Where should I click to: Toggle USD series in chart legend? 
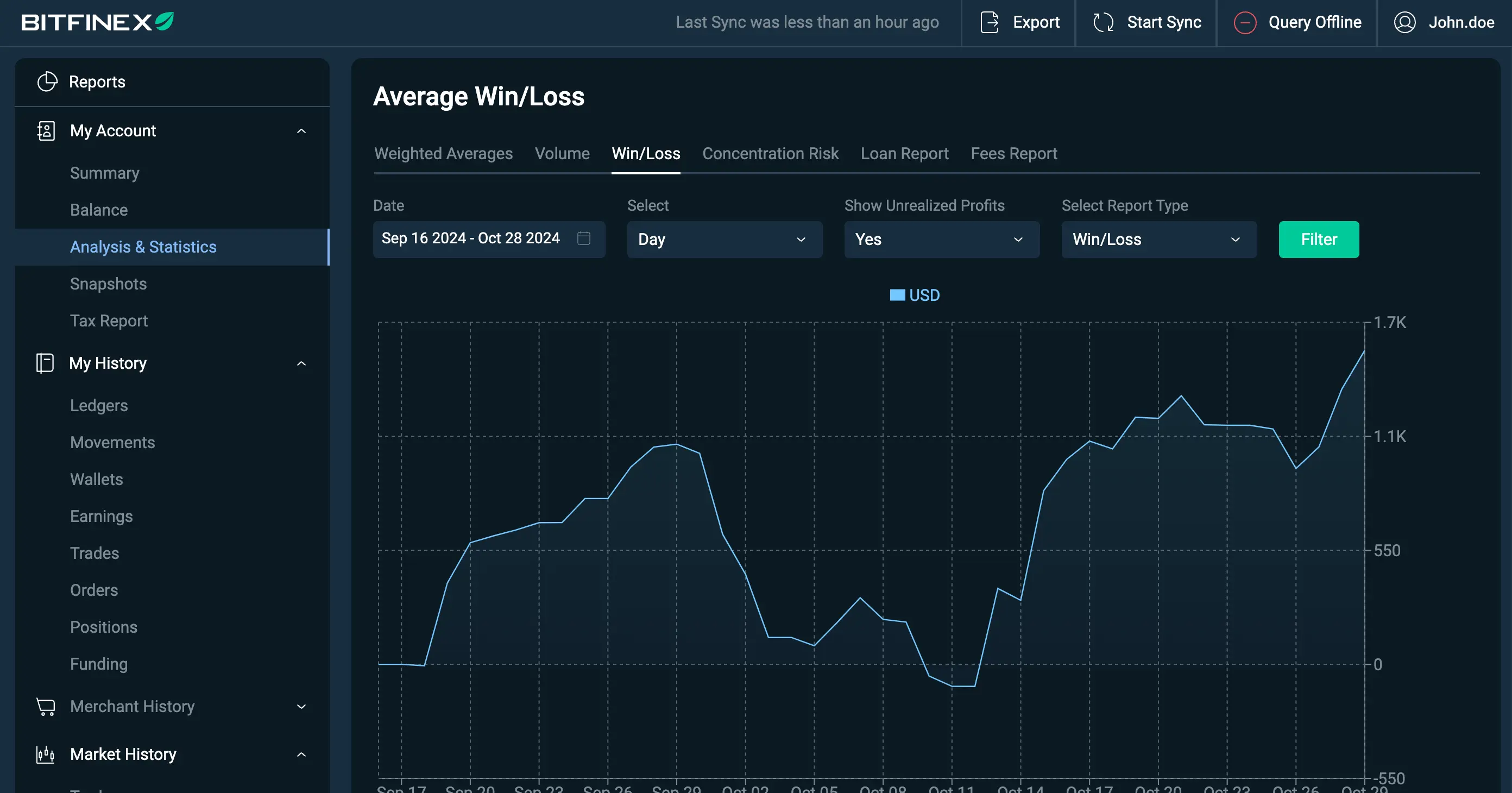coord(915,295)
